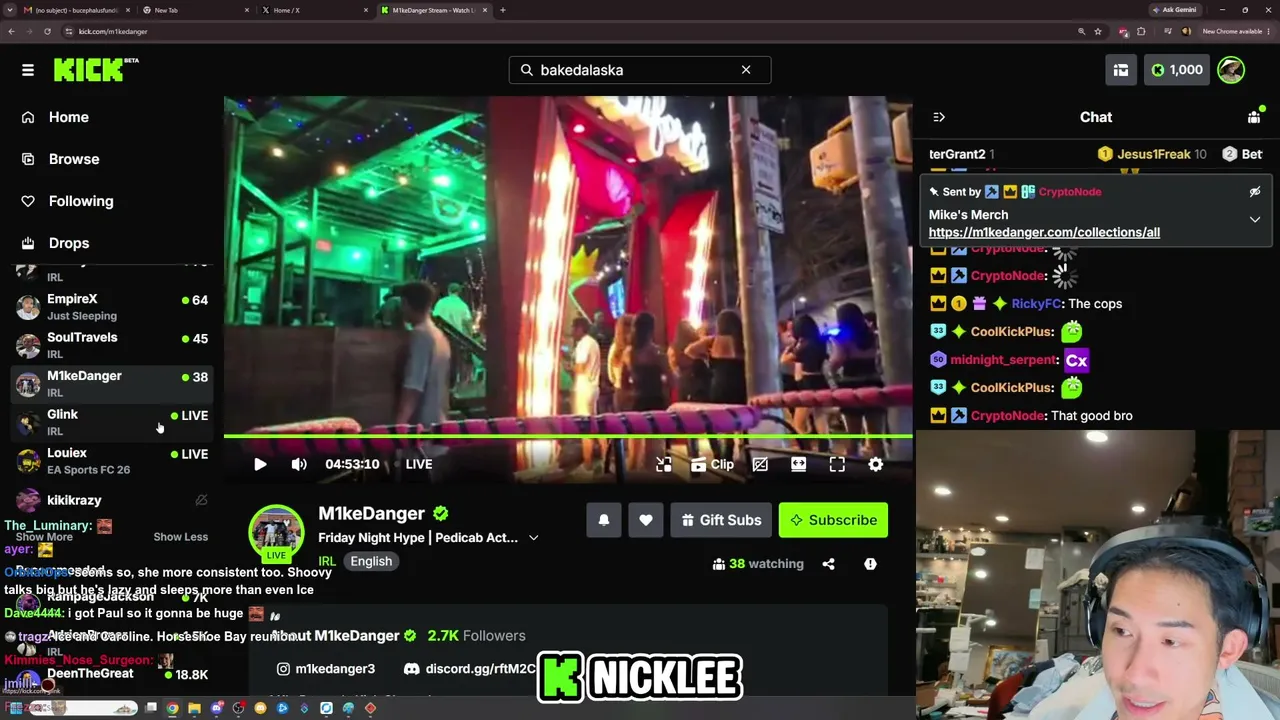1280x720 pixels.
Task: Click the English language tag
Action: tap(371, 561)
